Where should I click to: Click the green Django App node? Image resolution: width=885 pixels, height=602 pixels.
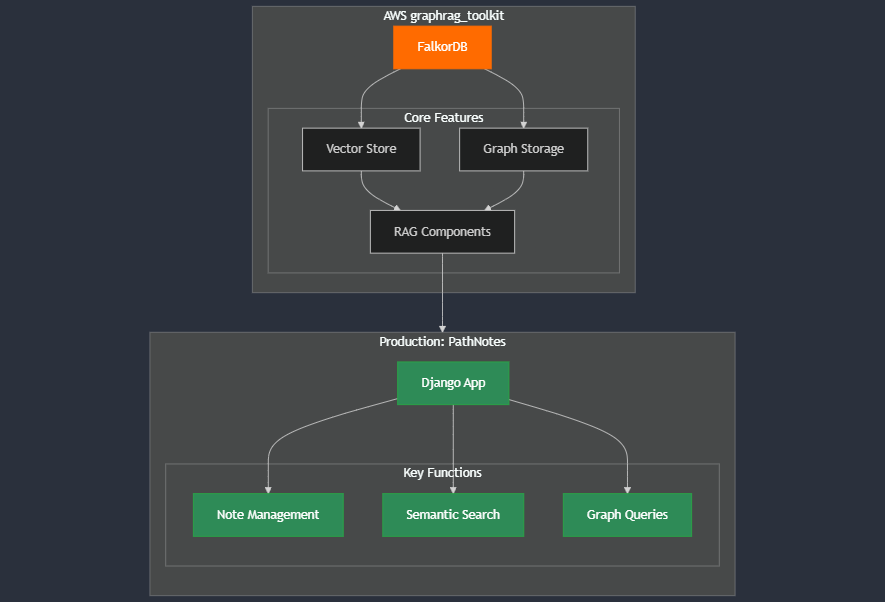click(x=453, y=382)
